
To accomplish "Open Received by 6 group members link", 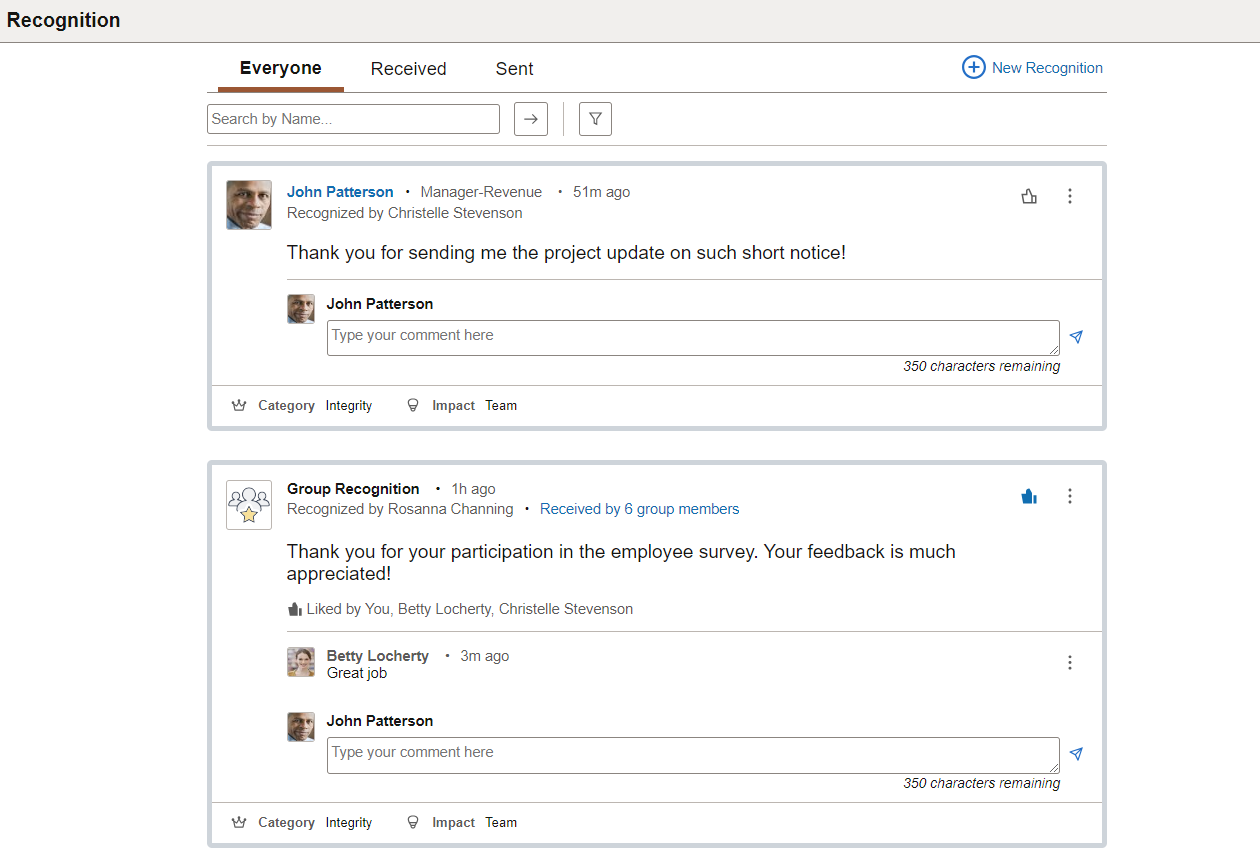I will pos(640,509).
